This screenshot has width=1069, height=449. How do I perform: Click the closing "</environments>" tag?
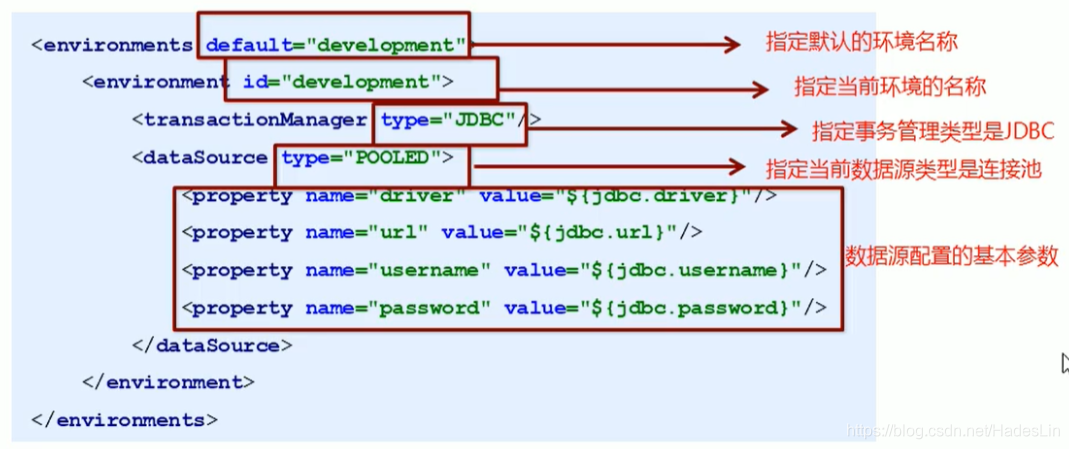pyautogui.click(x=125, y=420)
